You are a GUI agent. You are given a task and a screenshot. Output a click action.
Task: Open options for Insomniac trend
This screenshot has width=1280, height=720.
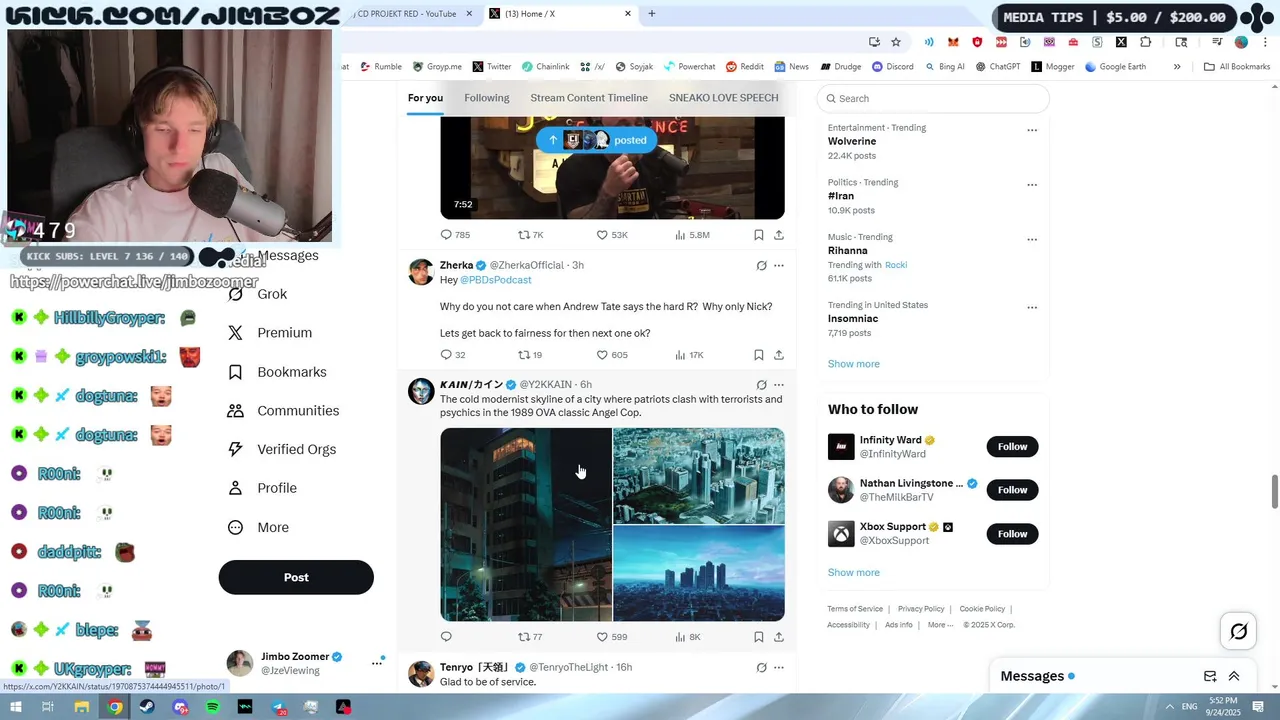point(1032,308)
